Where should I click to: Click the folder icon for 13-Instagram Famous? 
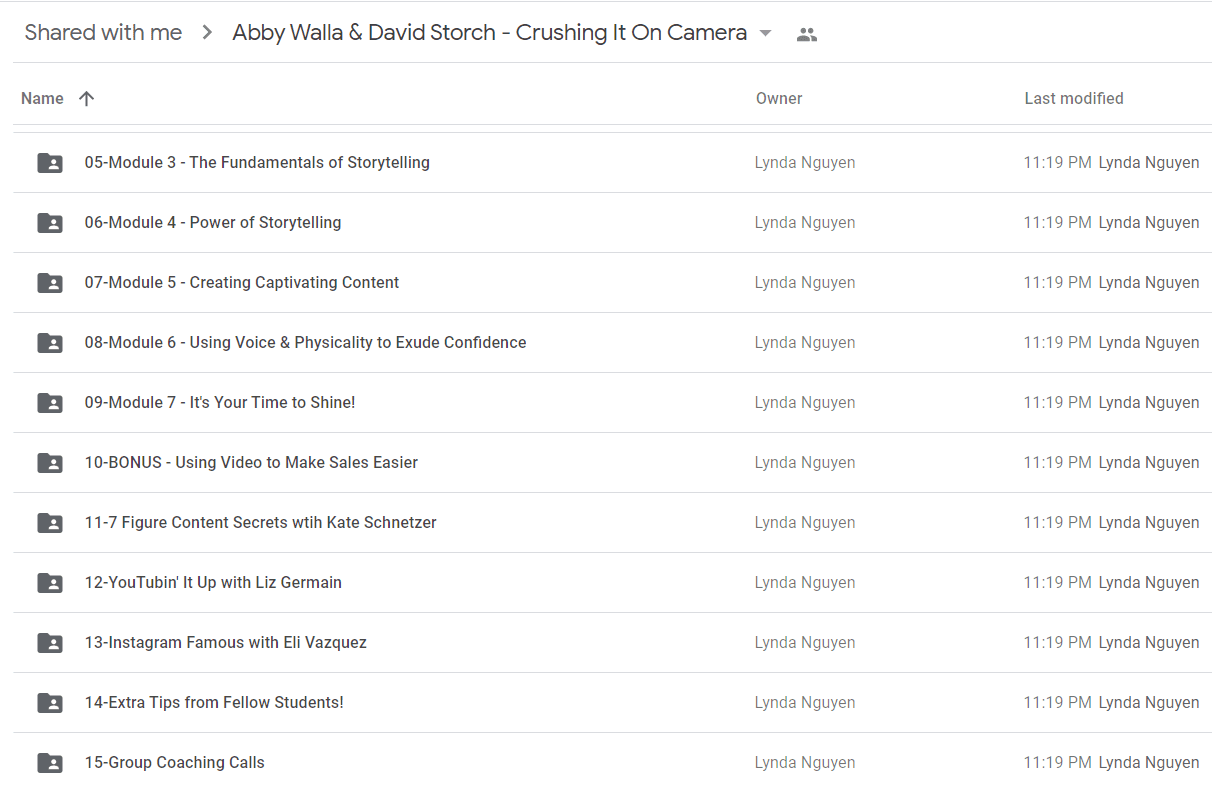(50, 643)
